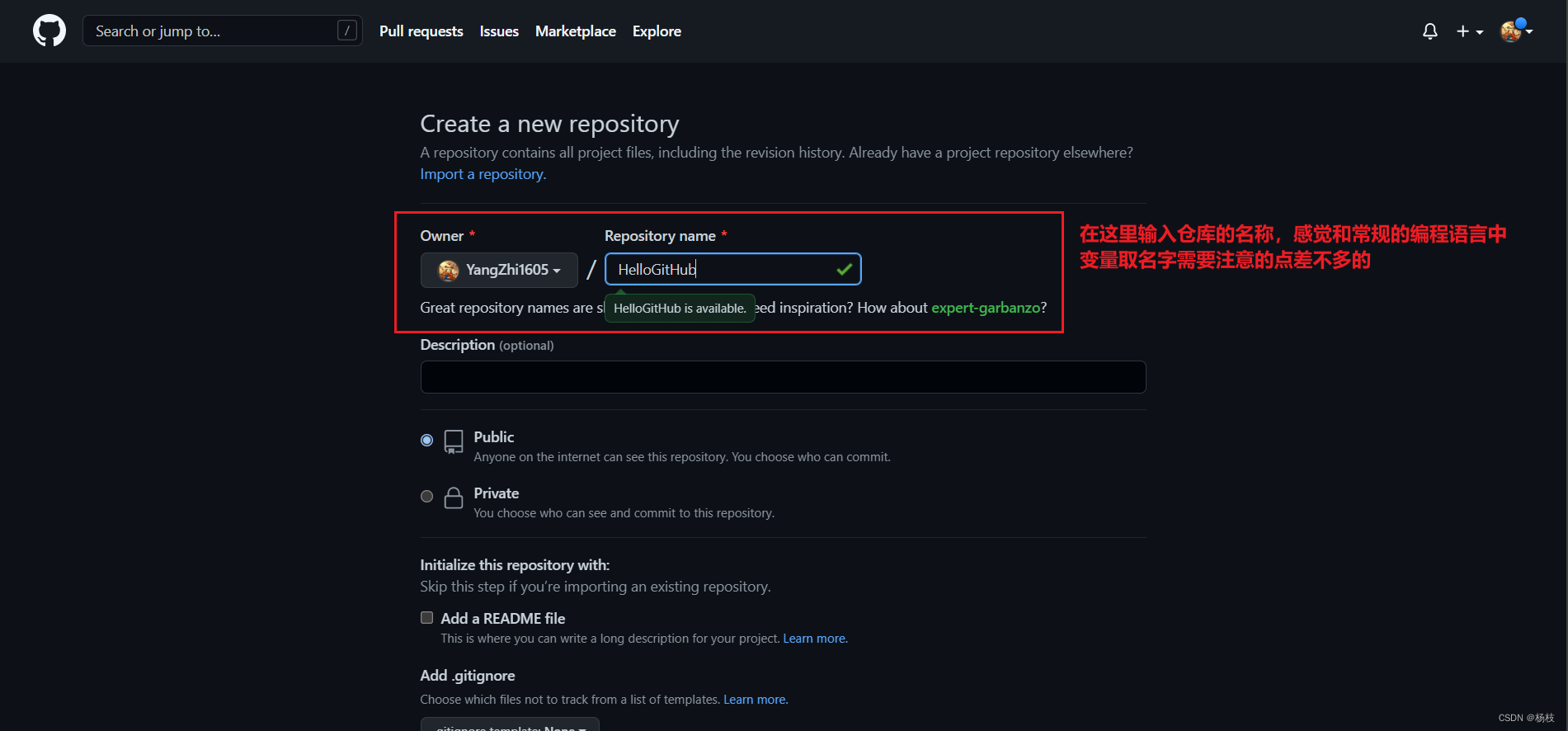1568x731 pixels.
Task: Open Pull requests in the header
Action: [x=421, y=31]
